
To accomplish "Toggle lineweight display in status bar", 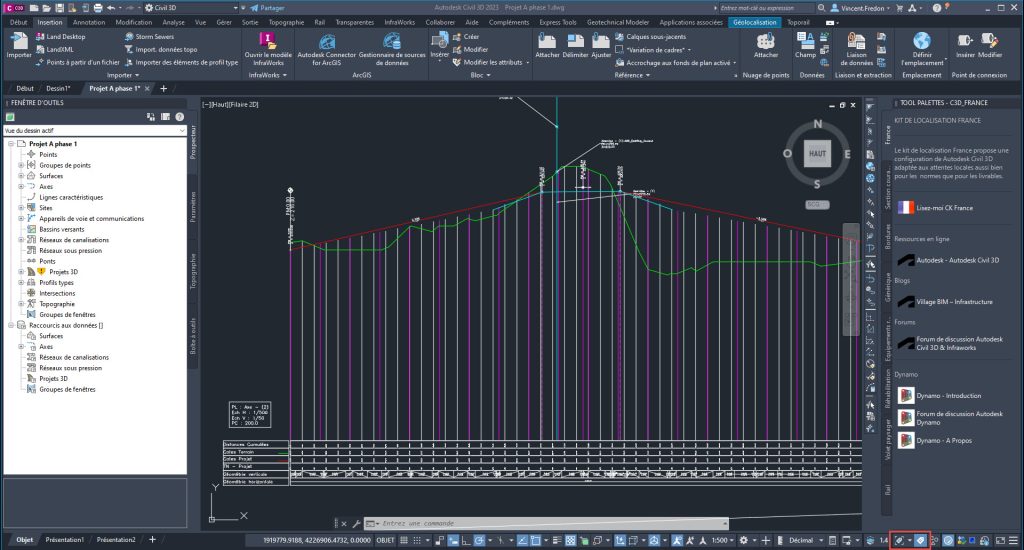I will coord(557,540).
